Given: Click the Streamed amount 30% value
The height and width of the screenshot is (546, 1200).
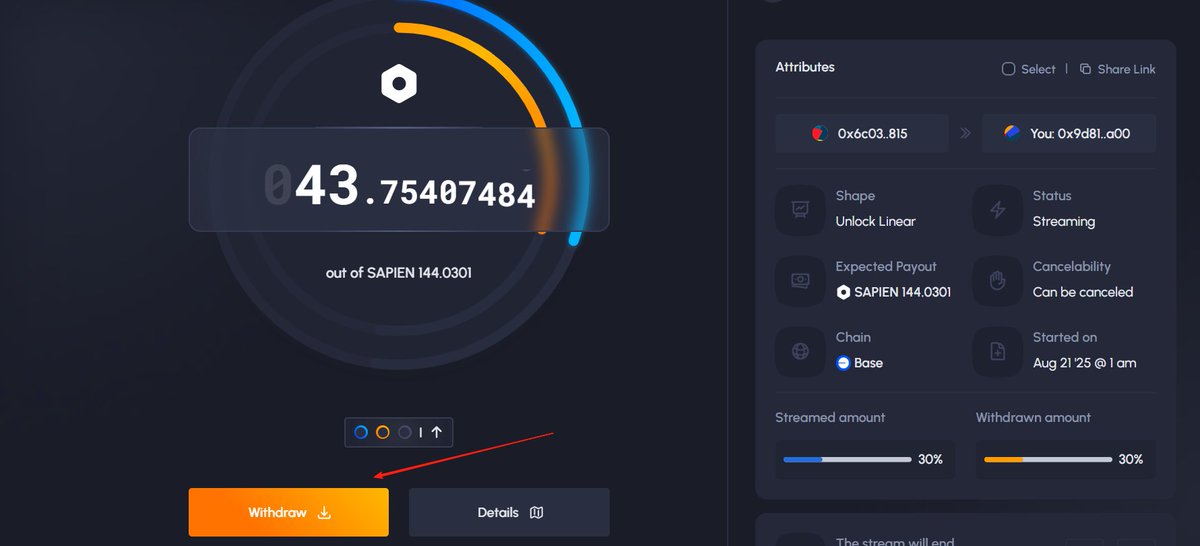Looking at the screenshot, I should pos(930,460).
